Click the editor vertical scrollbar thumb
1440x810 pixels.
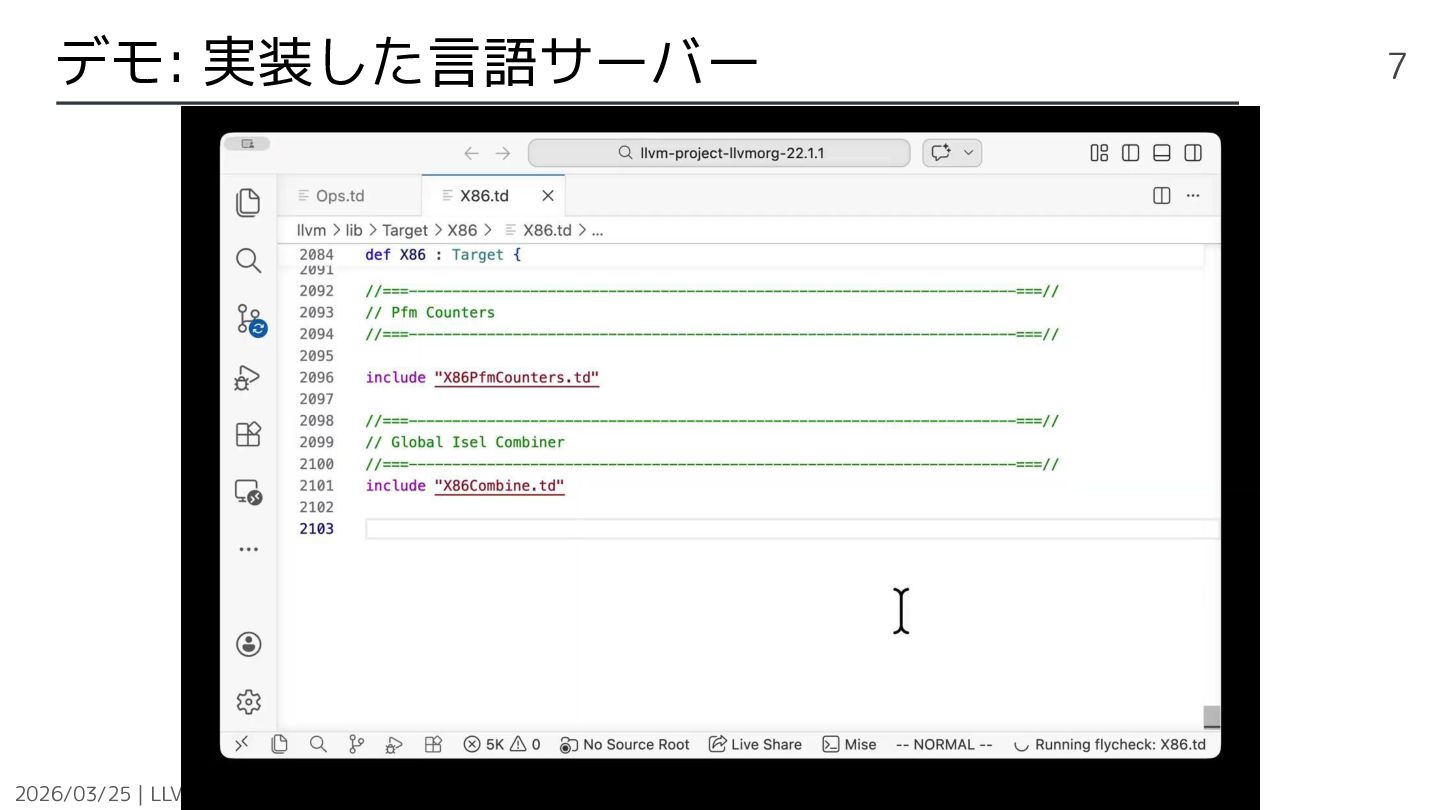click(x=1211, y=716)
